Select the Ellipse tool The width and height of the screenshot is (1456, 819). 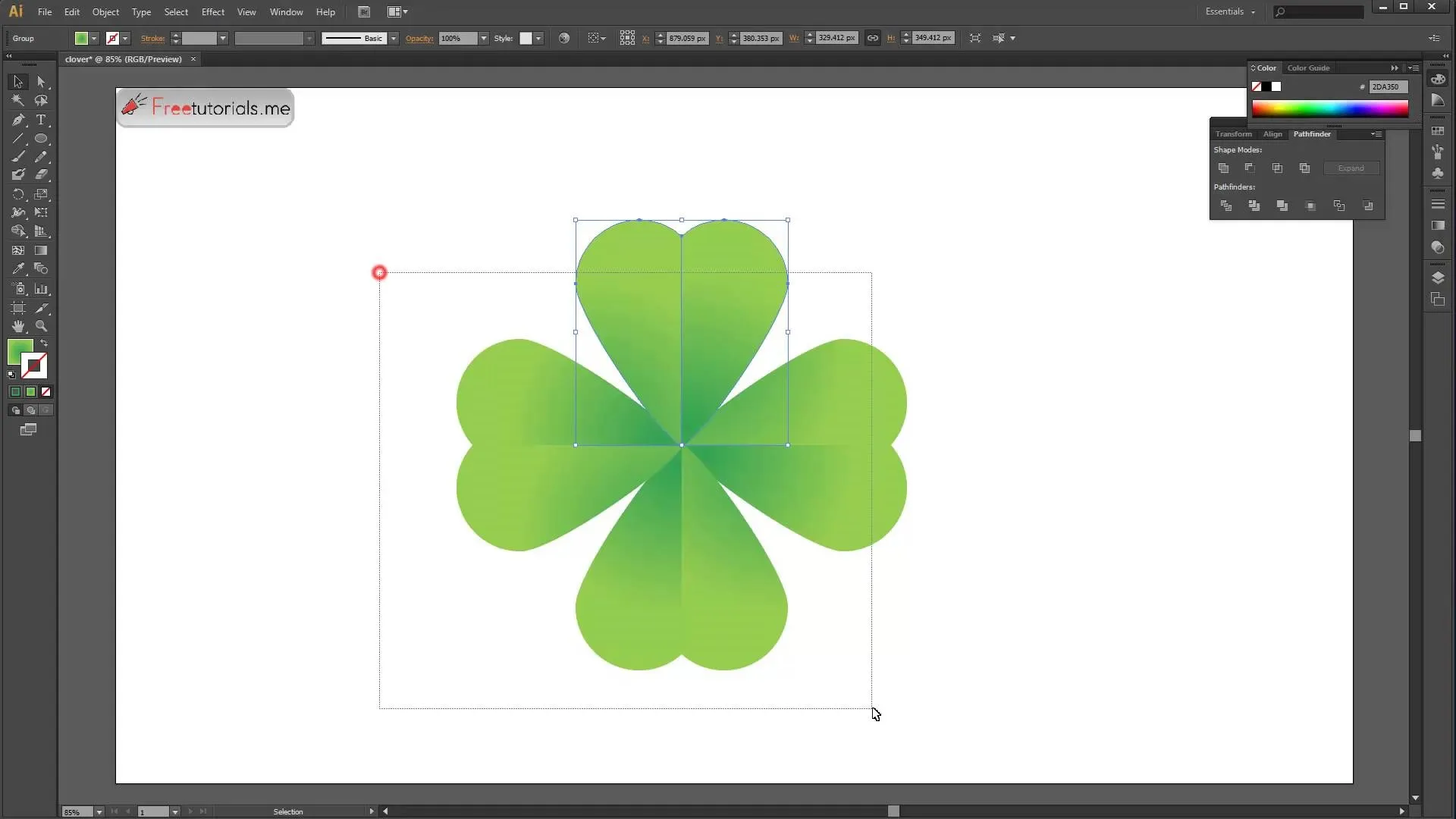click(41, 139)
